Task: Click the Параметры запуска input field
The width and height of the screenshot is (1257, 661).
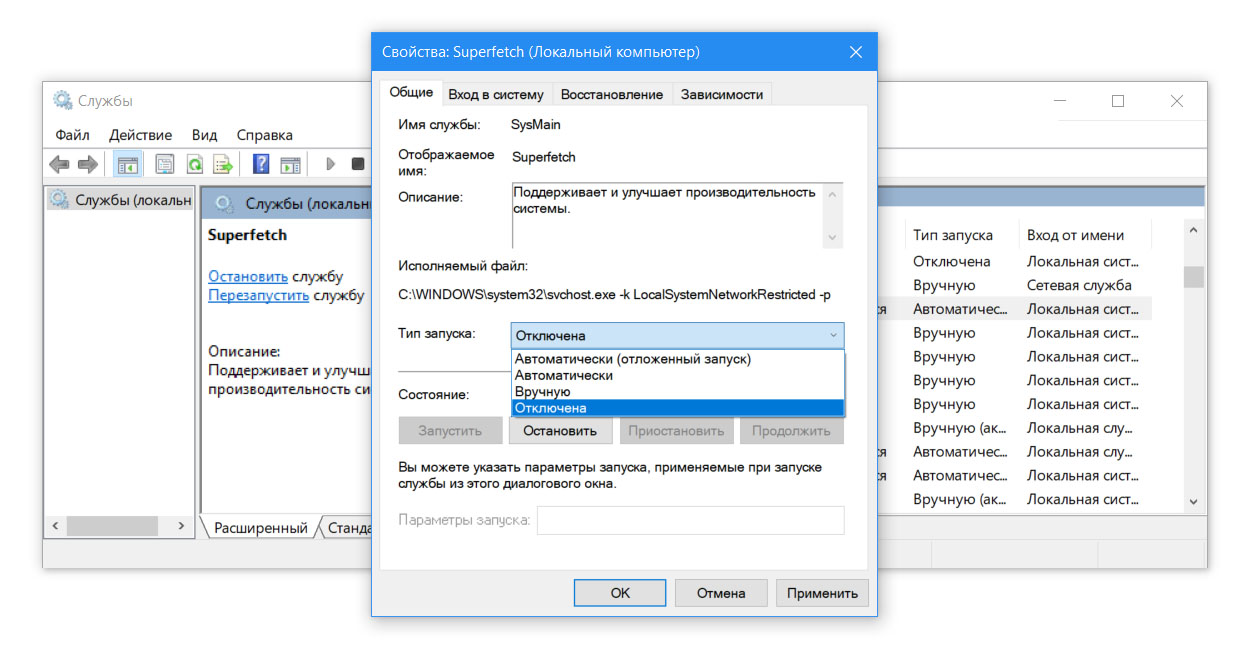Action: (x=691, y=520)
